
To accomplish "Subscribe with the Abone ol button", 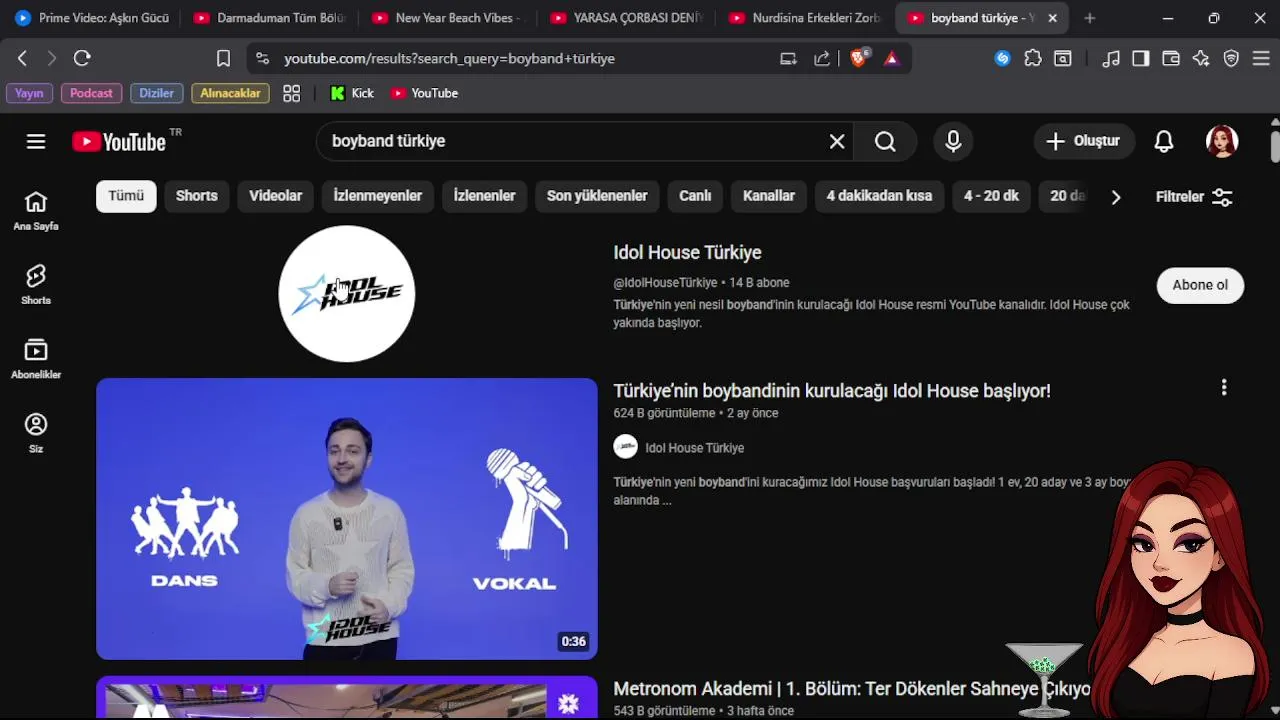I will point(1200,285).
